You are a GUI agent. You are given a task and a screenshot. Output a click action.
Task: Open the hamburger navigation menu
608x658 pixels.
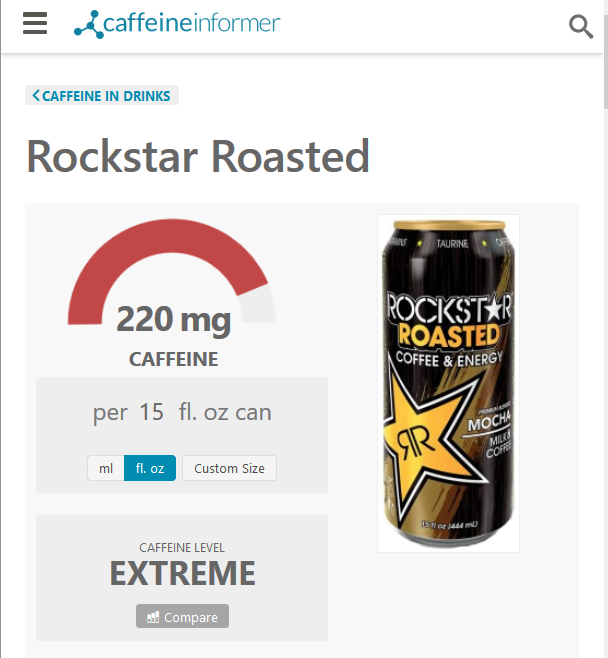35,23
